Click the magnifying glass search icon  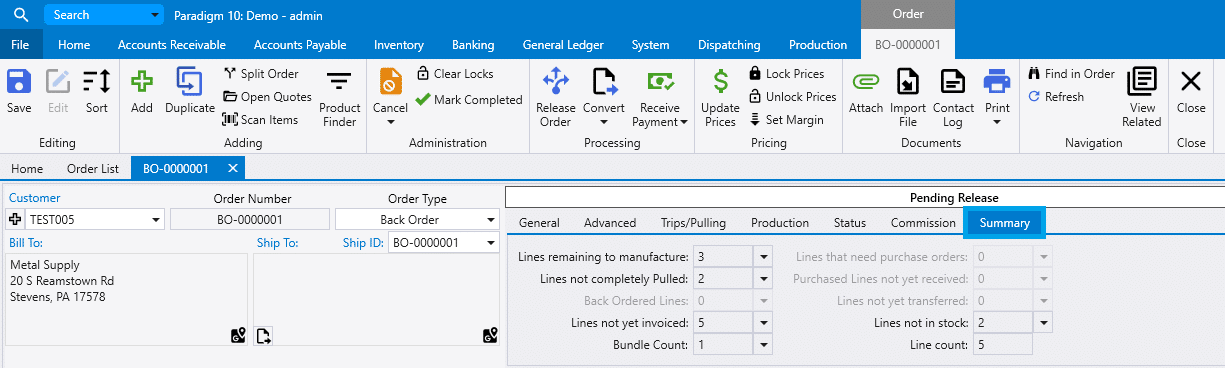pos(20,15)
